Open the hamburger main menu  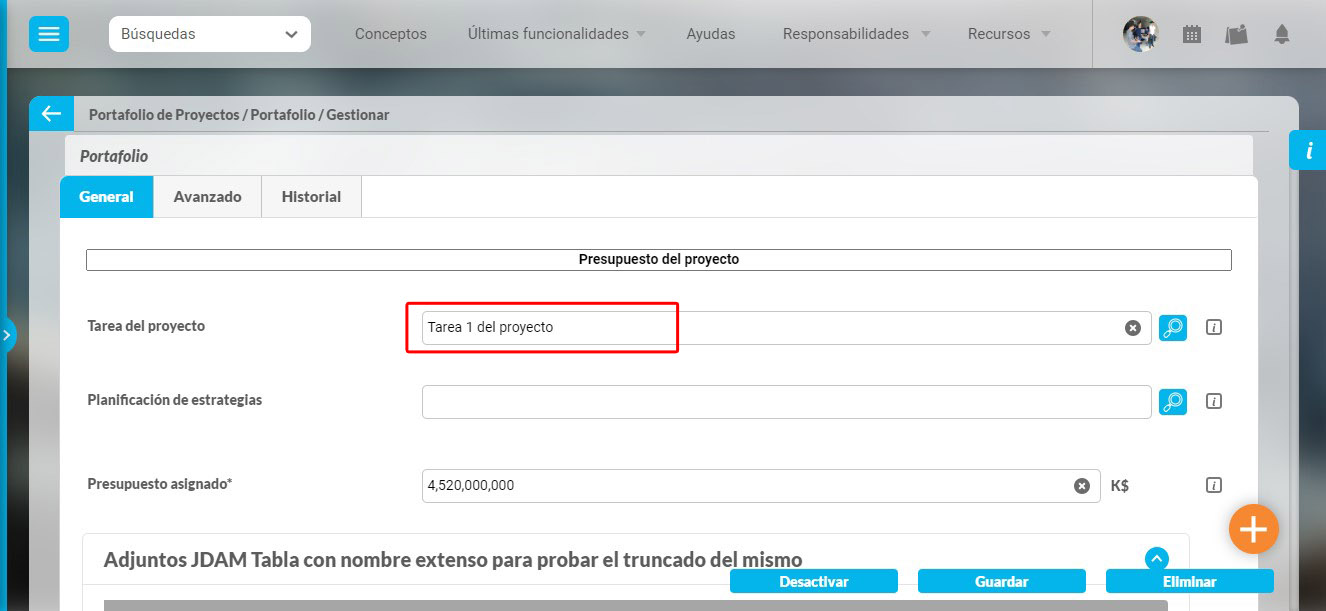(x=48, y=34)
